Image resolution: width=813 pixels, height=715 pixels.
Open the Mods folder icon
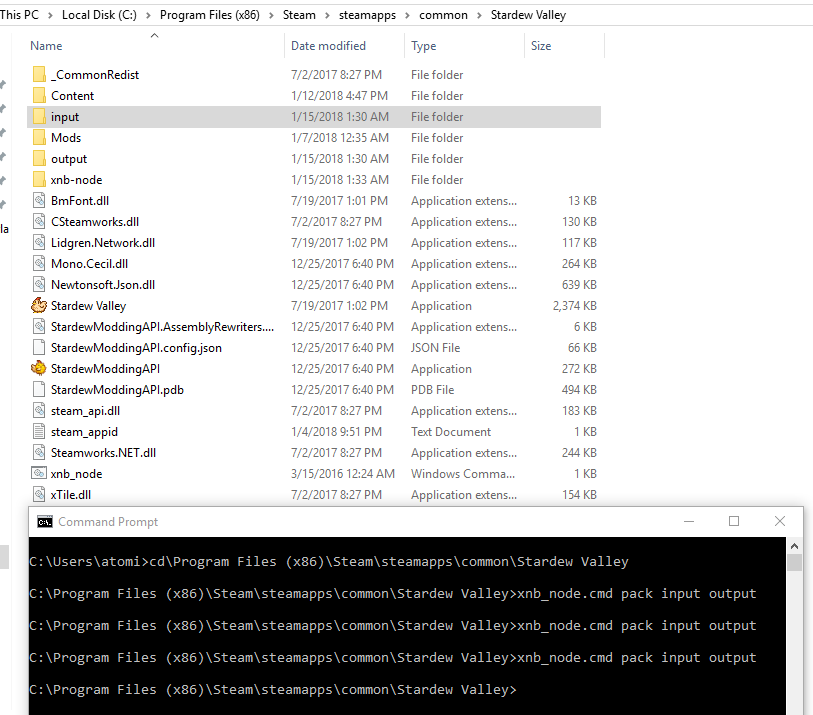tap(38, 137)
